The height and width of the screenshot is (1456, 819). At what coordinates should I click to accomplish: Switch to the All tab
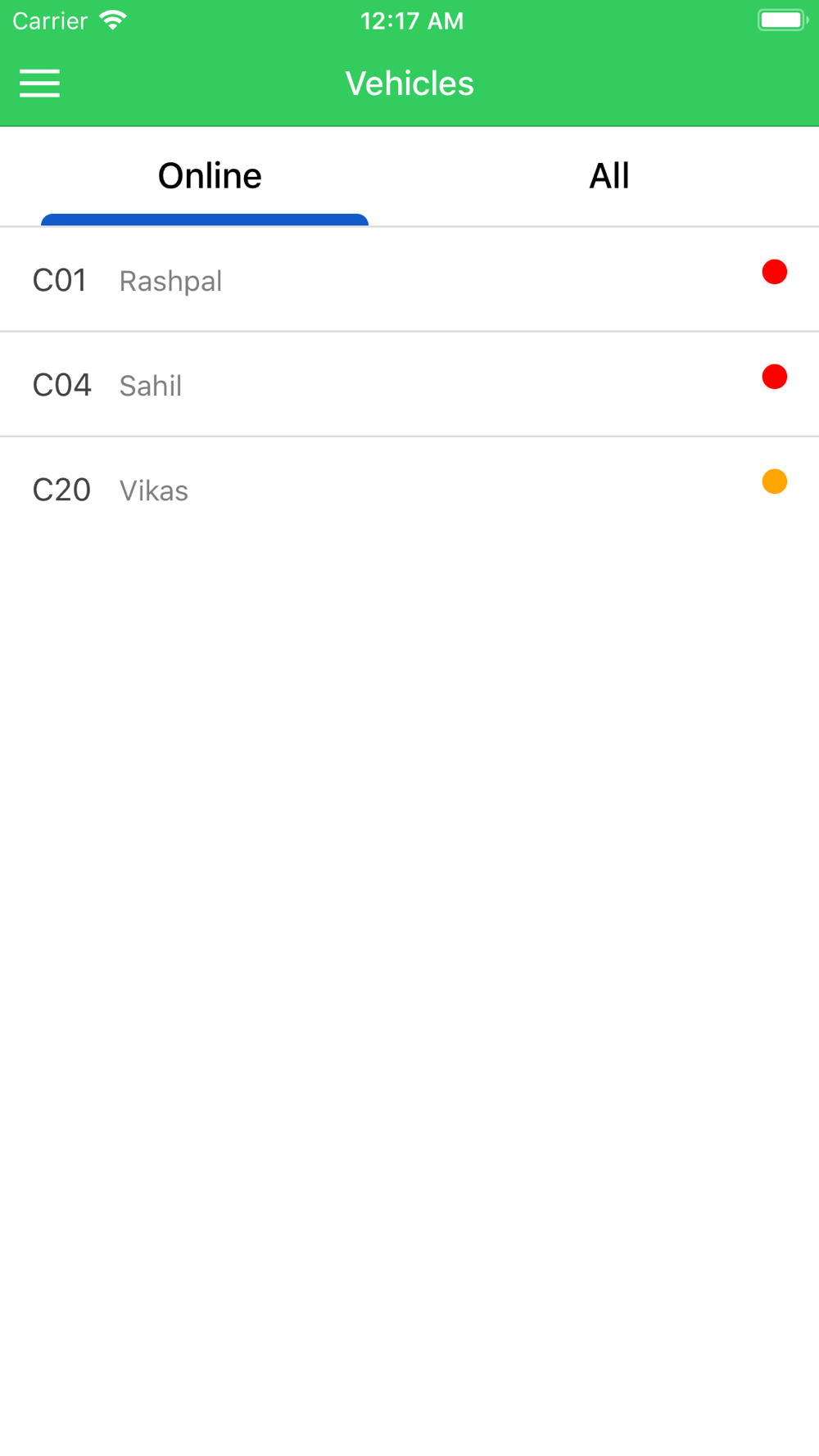pyautogui.click(x=609, y=176)
